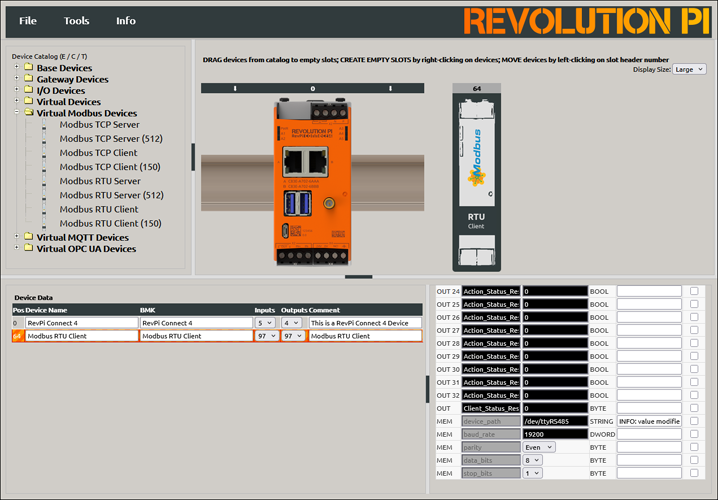This screenshot has width=718, height=500.
Task: Click the device_path value field
Action: pos(555,421)
